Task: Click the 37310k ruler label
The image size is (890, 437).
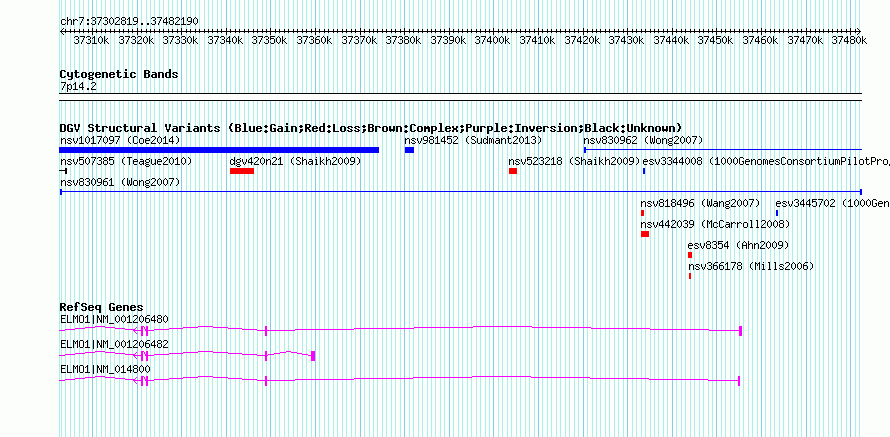Action: (x=91, y=40)
